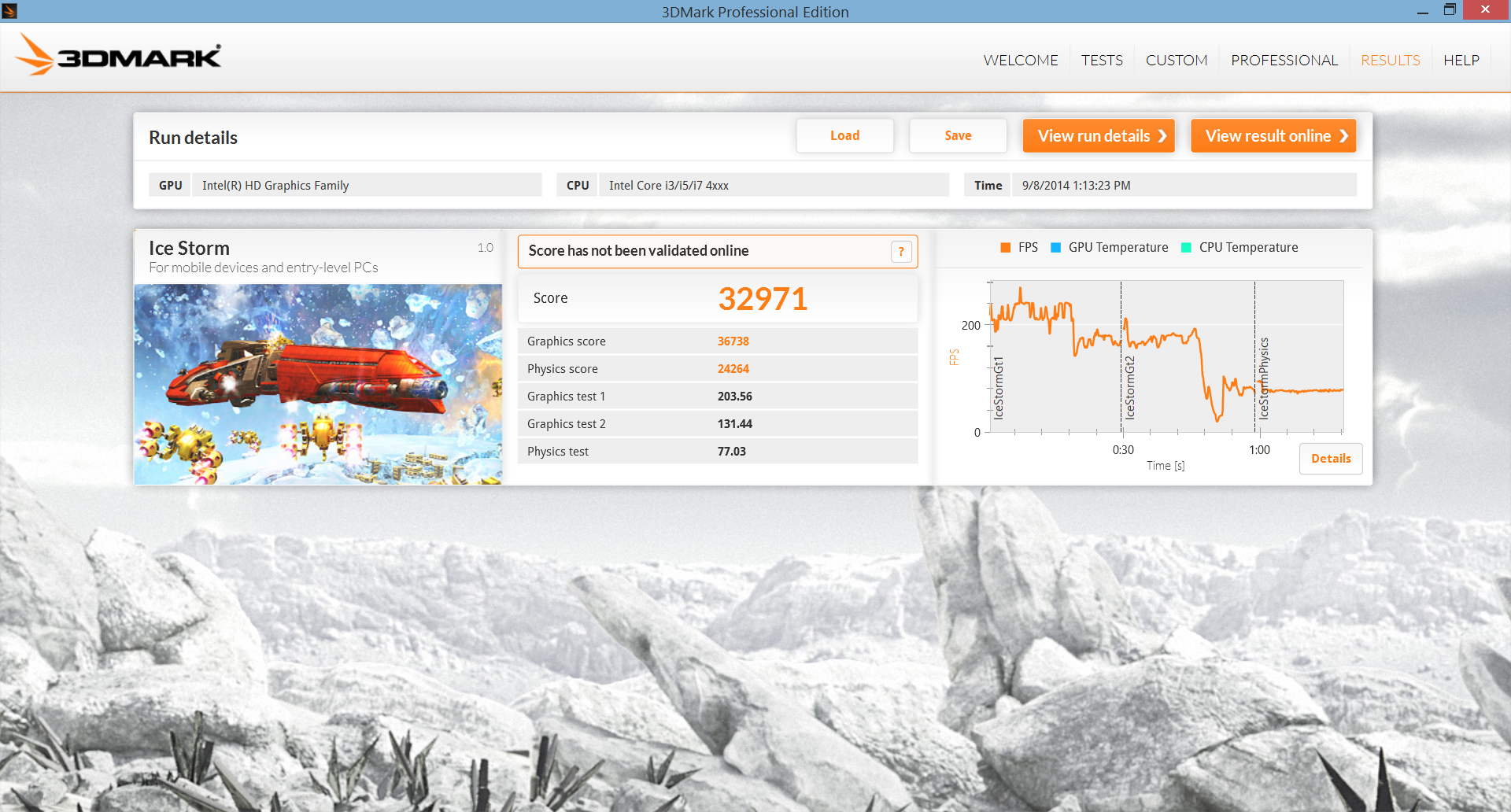
Task: Click GPU name Intel(R) HD Graphics Family
Action: click(275, 186)
